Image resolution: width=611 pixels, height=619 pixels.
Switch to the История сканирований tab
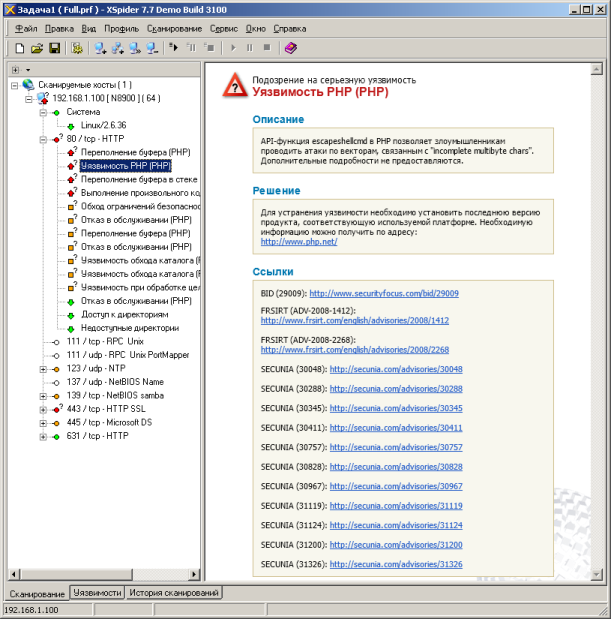click(174, 593)
